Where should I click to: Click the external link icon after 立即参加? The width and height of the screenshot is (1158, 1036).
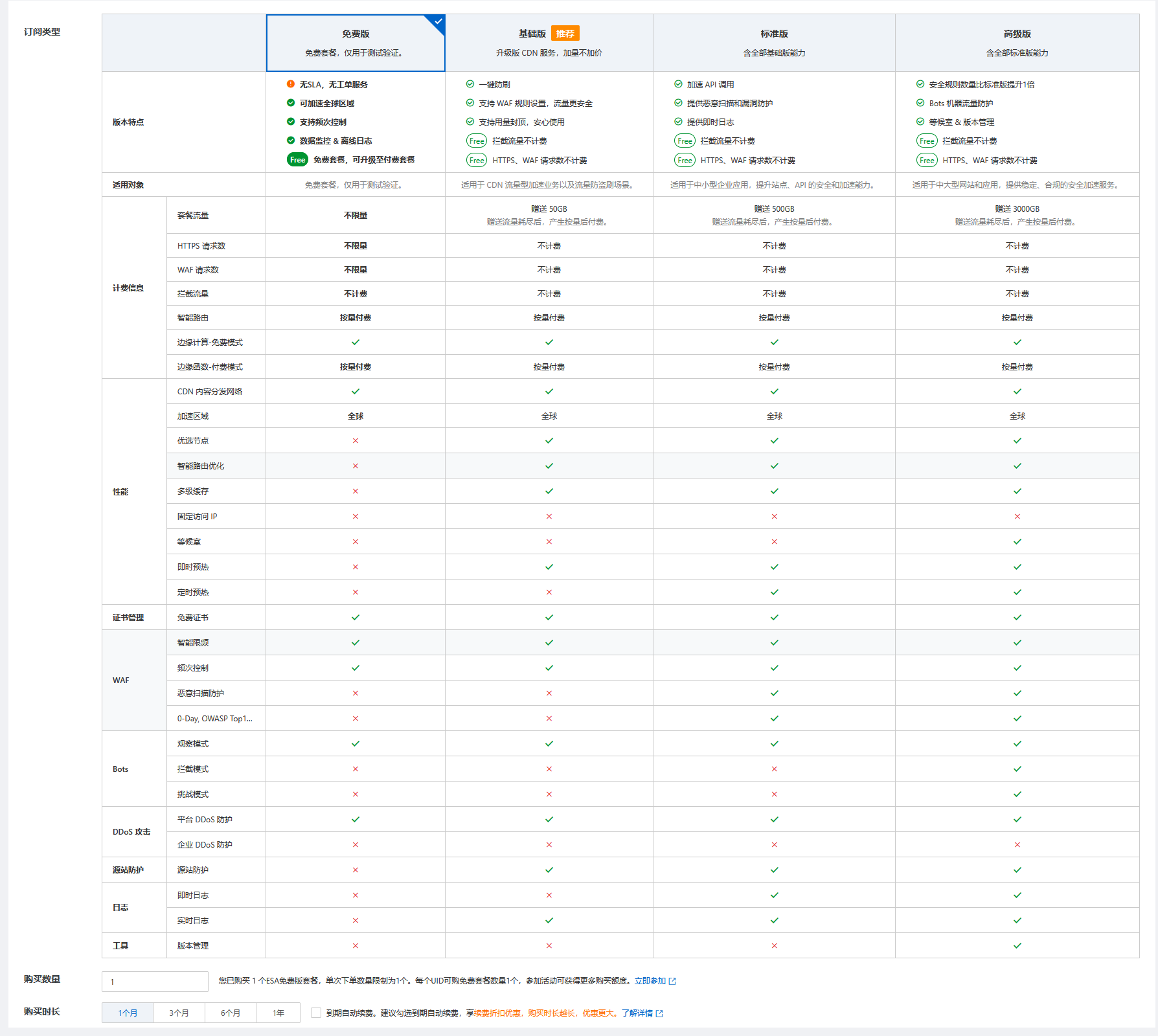point(672,982)
